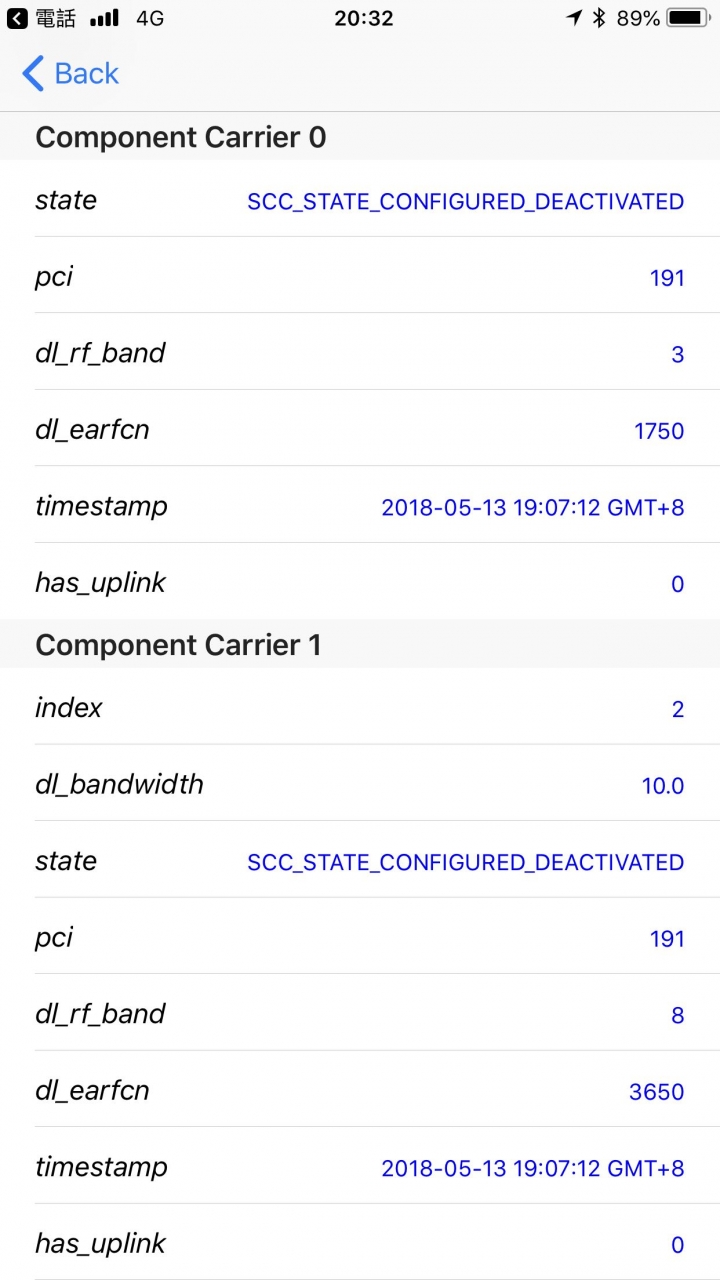The height and width of the screenshot is (1280, 720).
Task: Tap Carrier 0 has_uplink row
Action: pyautogui.click(x=360, y=583)
